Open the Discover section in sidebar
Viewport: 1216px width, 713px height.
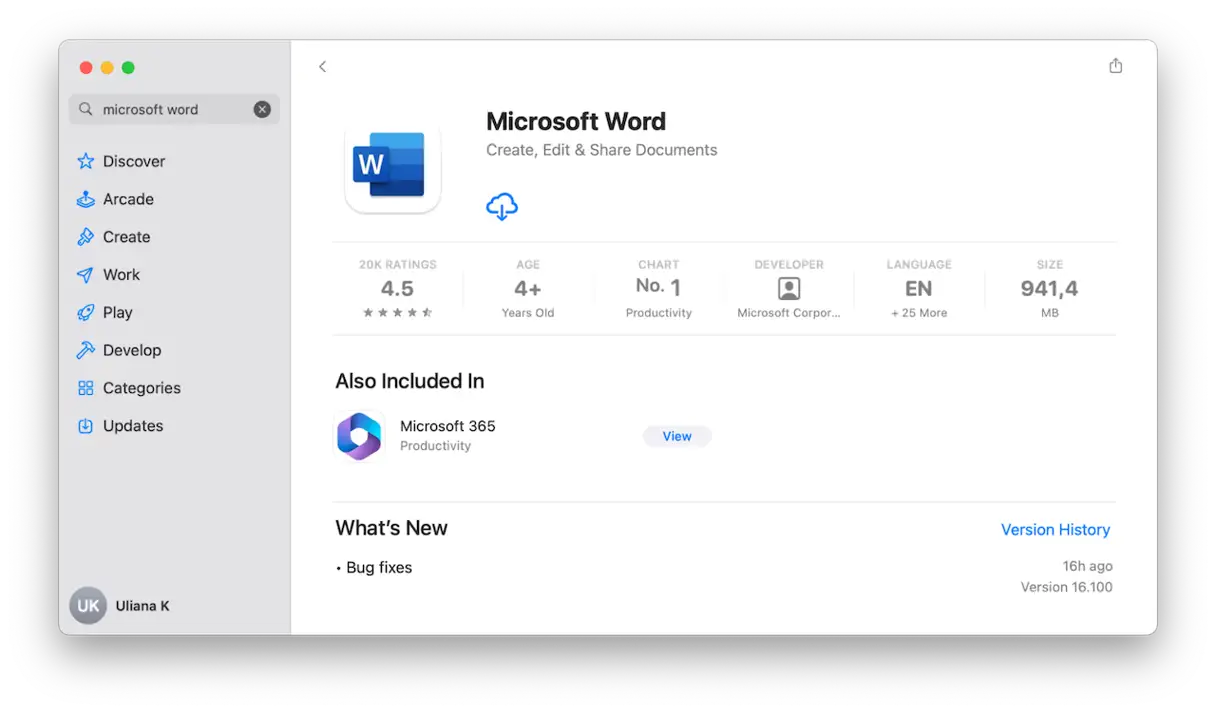click(133, 161)
